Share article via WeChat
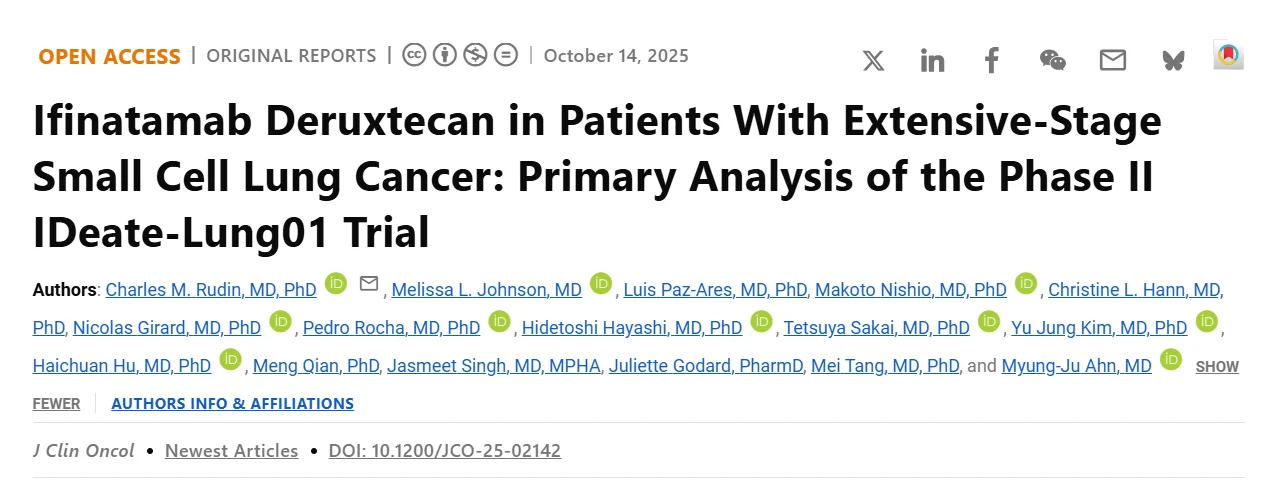Image resolution: width=1281 pixels, height=483 pixels. coord(1052,61)
